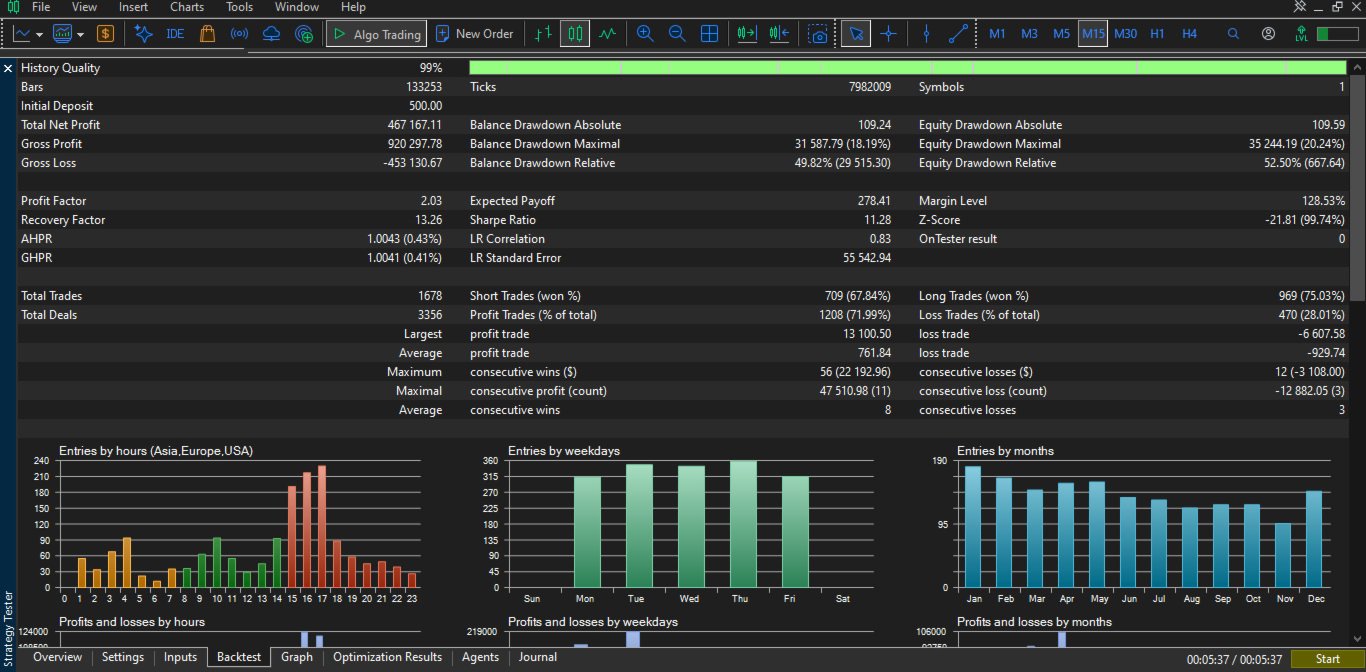Click the Start button
The width and height of the screenshot is (1366, 672).
click(1327, 659)
